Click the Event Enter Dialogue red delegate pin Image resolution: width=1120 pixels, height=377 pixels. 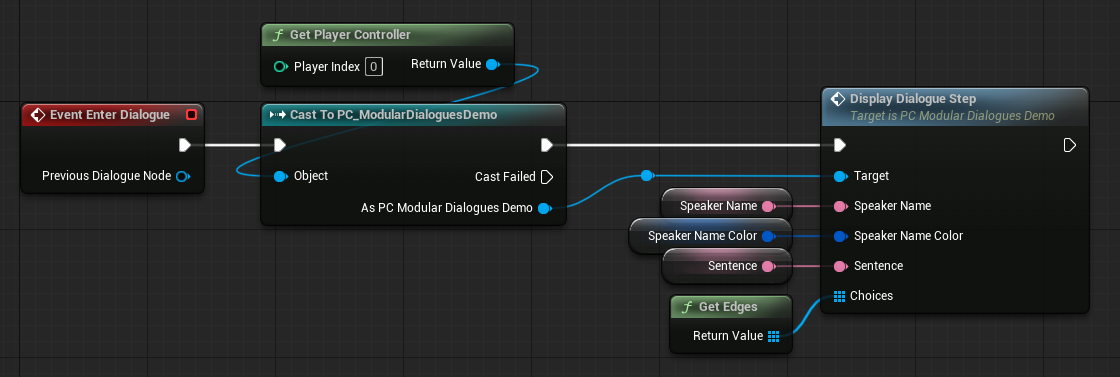tap(191, 115)
